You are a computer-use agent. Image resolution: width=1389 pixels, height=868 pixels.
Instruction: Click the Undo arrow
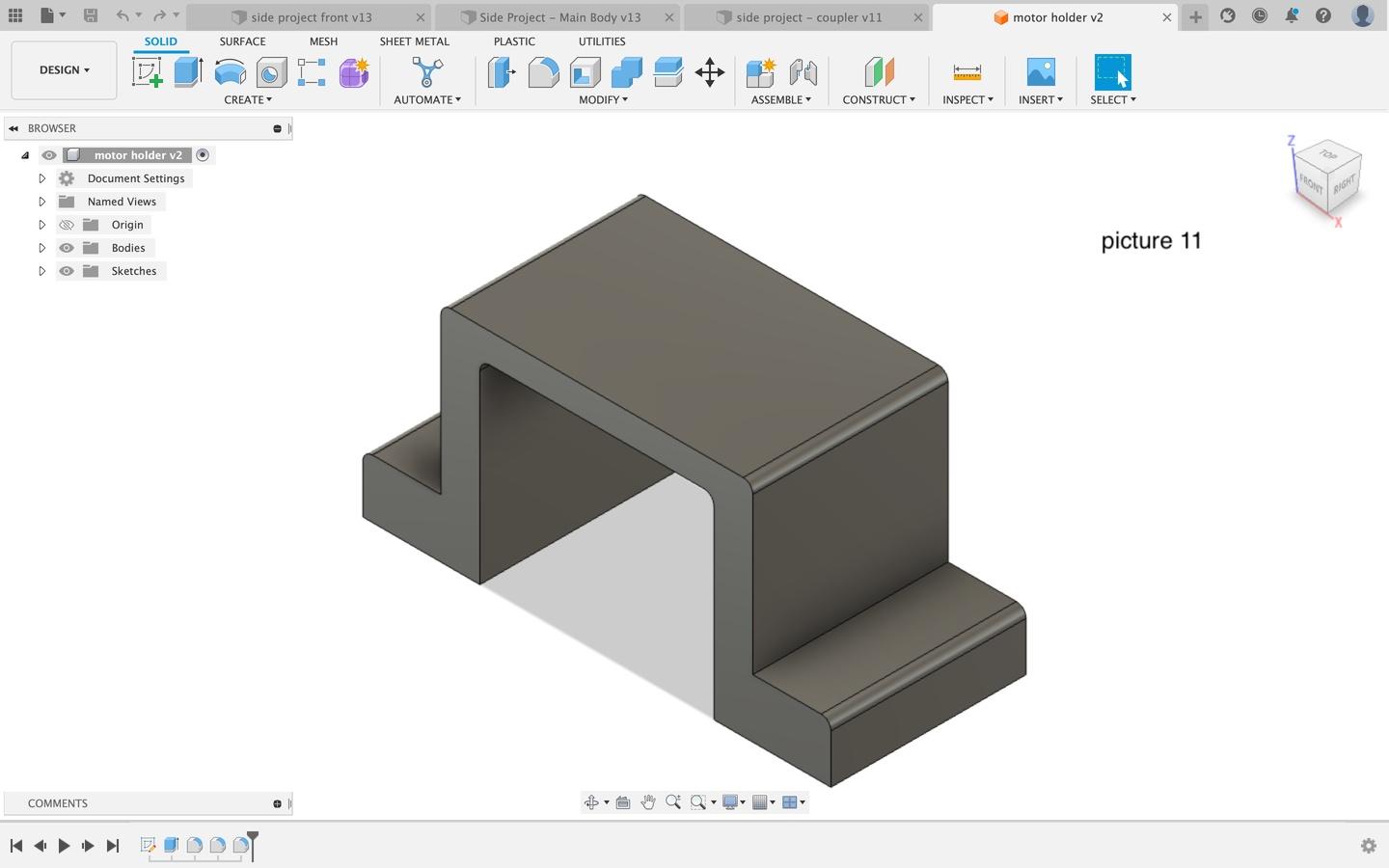pos(123,15)
